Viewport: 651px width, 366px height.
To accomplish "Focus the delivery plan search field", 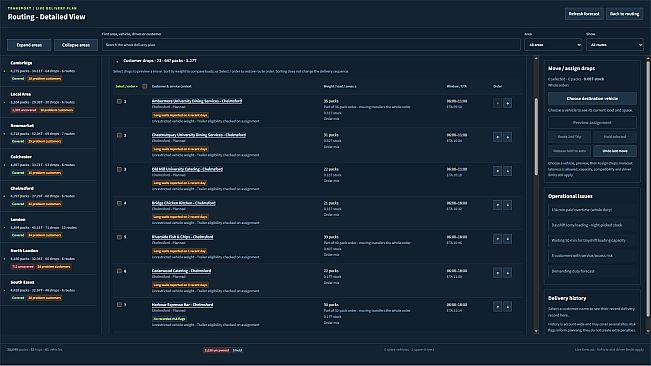I will pyautogui.click(x=311, y=44).
